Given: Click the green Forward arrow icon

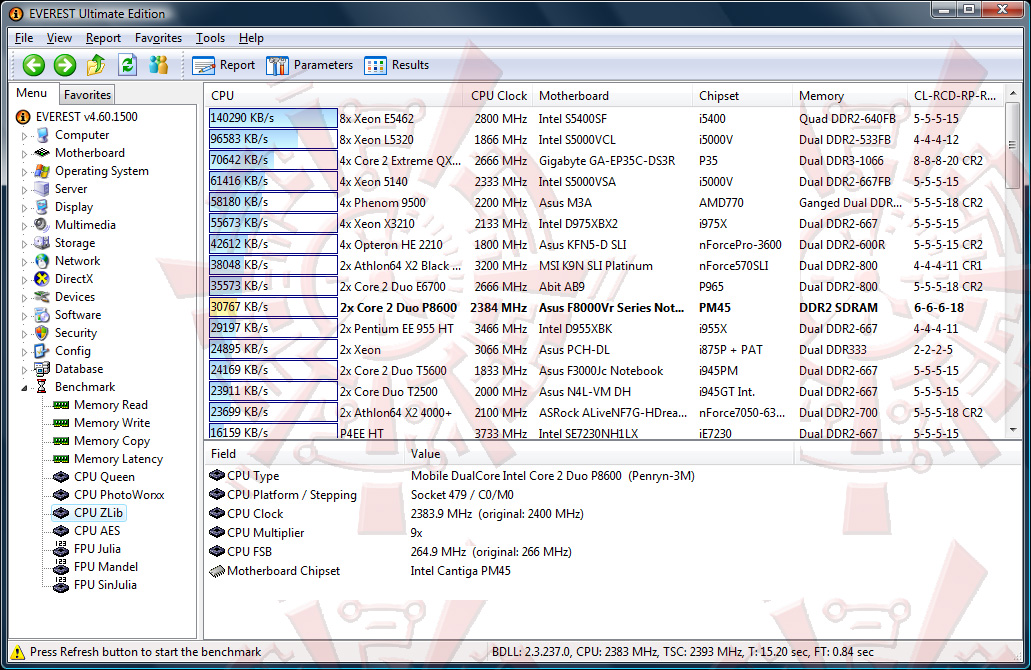Looking at the screenshot, I should [64, 64].
